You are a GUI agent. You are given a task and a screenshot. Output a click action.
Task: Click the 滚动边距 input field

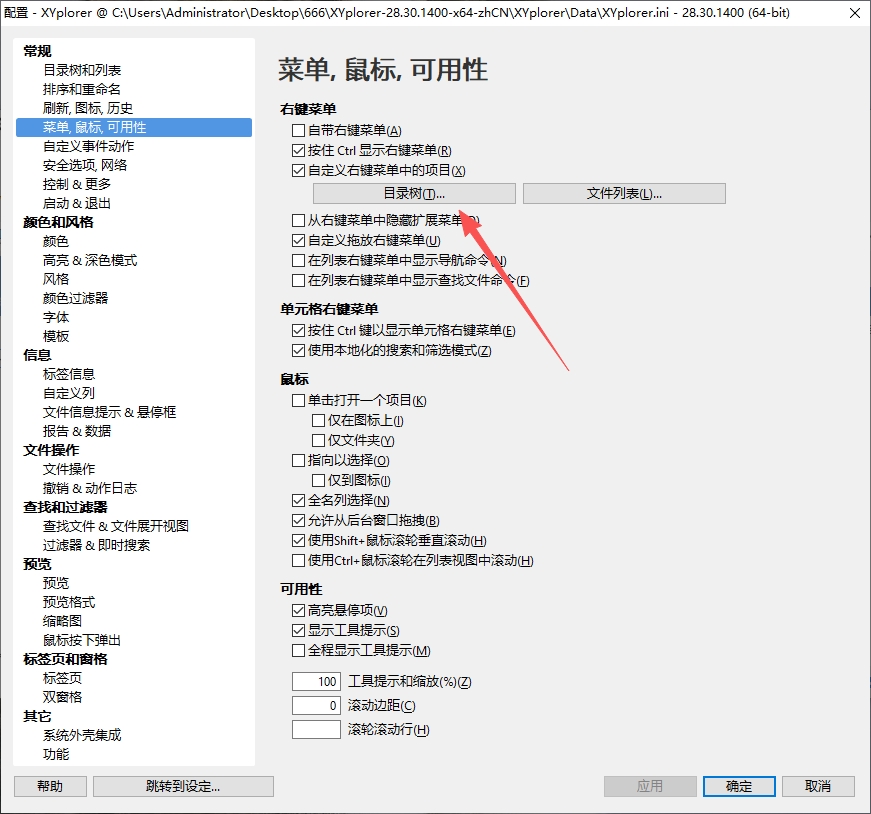[316, 706]
